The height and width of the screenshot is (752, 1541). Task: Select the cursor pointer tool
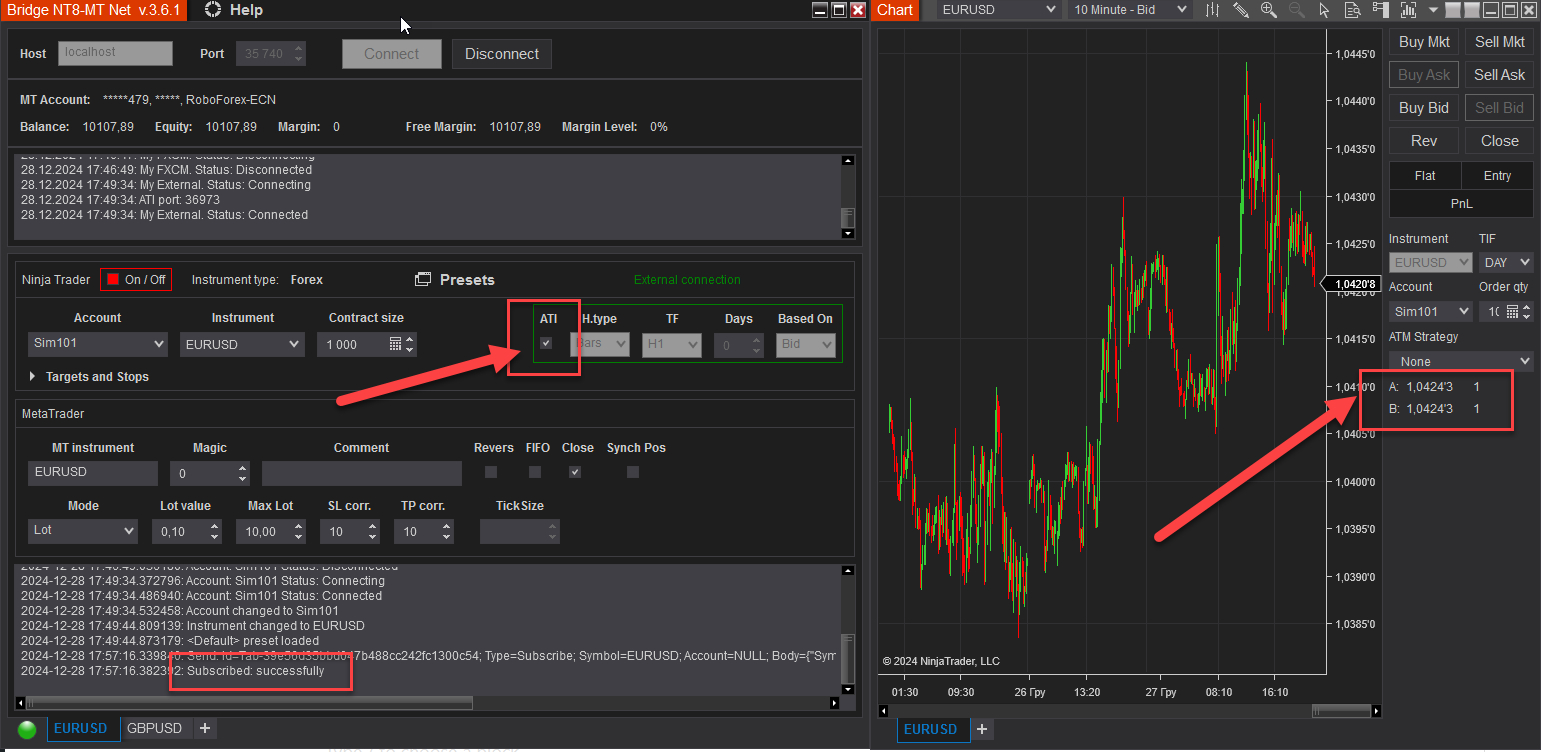(1325, 10)
